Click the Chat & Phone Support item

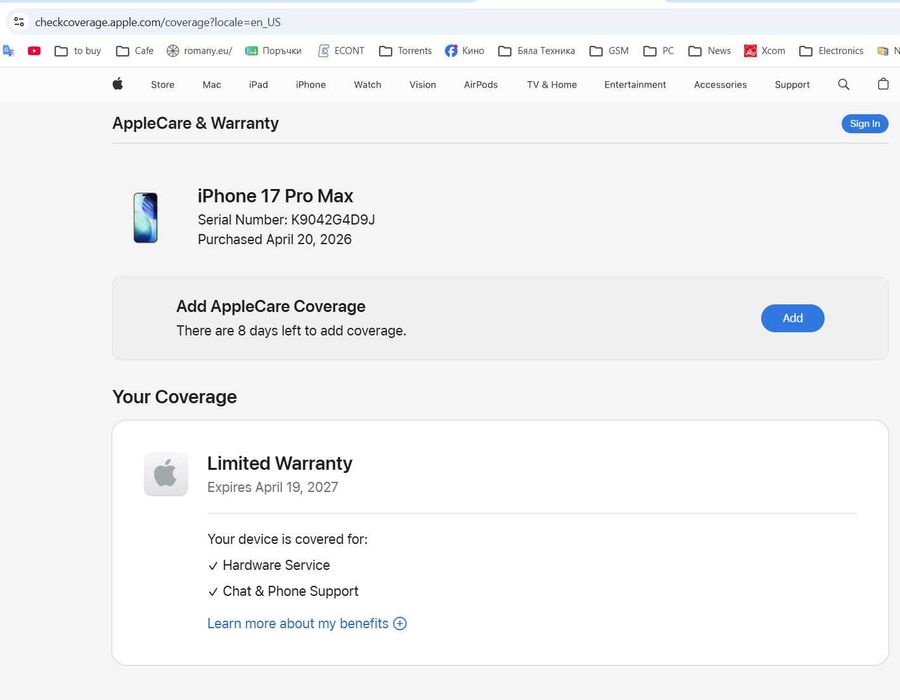[290, 592]
